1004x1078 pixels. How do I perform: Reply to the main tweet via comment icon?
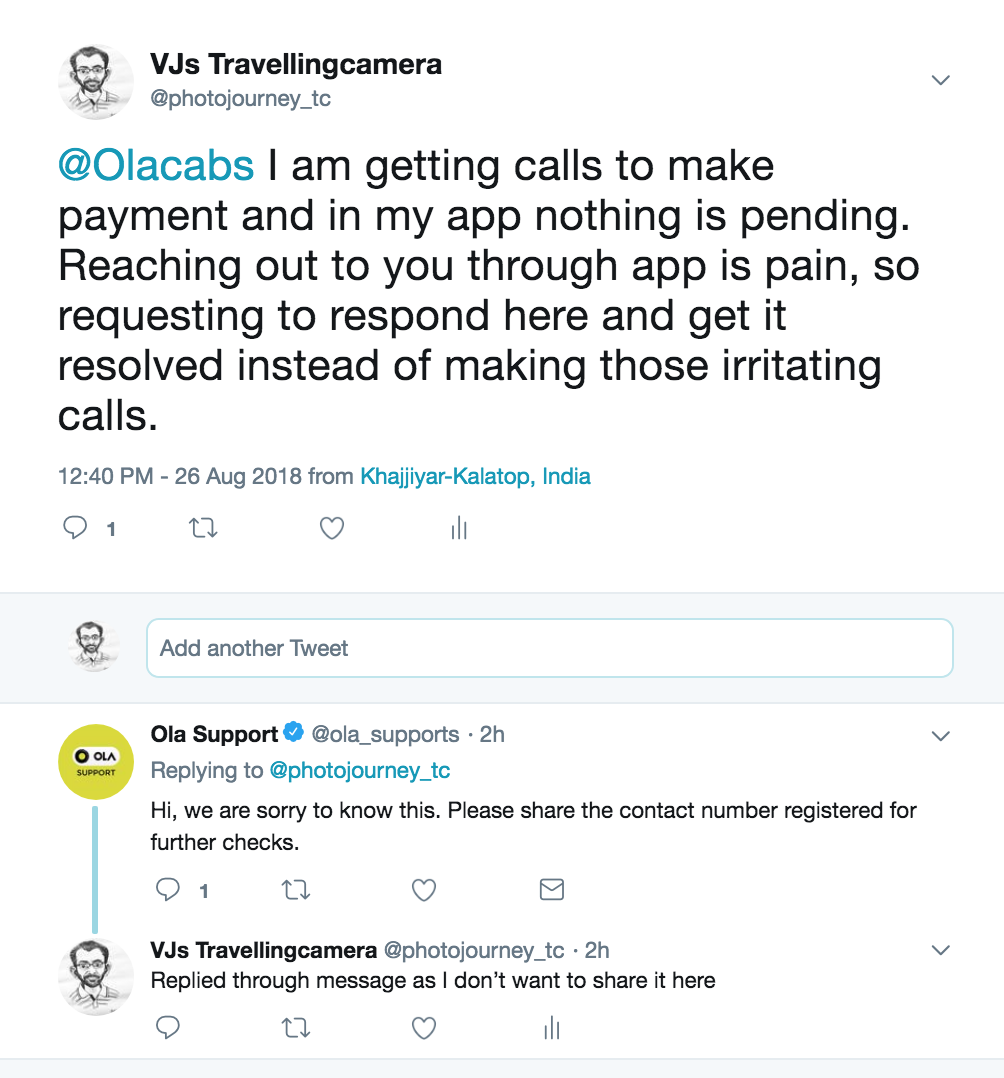tap(75, 528)
